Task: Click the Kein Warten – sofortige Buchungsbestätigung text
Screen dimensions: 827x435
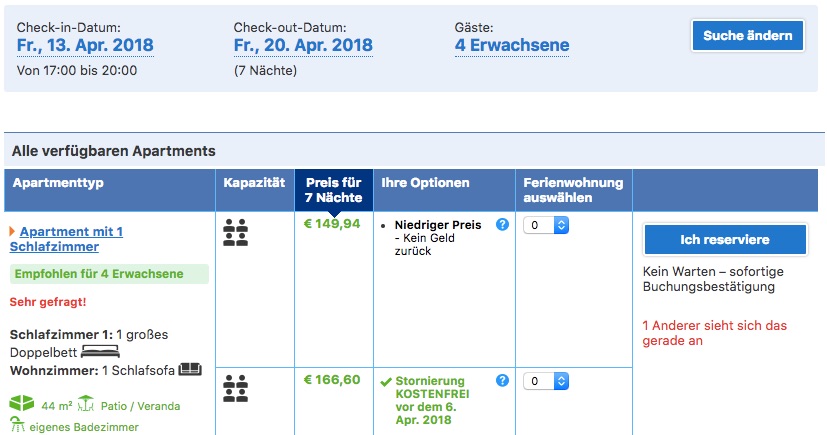Action: (713, 279)
